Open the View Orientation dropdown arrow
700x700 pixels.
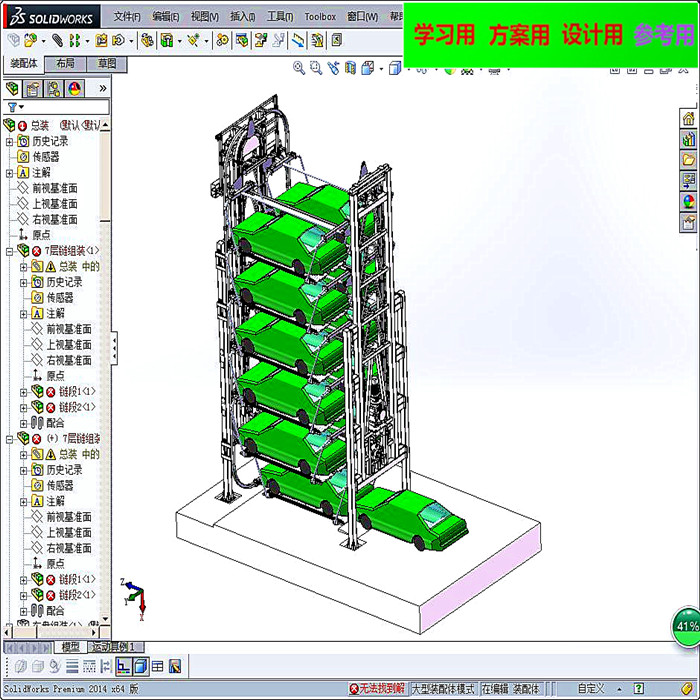point(381,69)
